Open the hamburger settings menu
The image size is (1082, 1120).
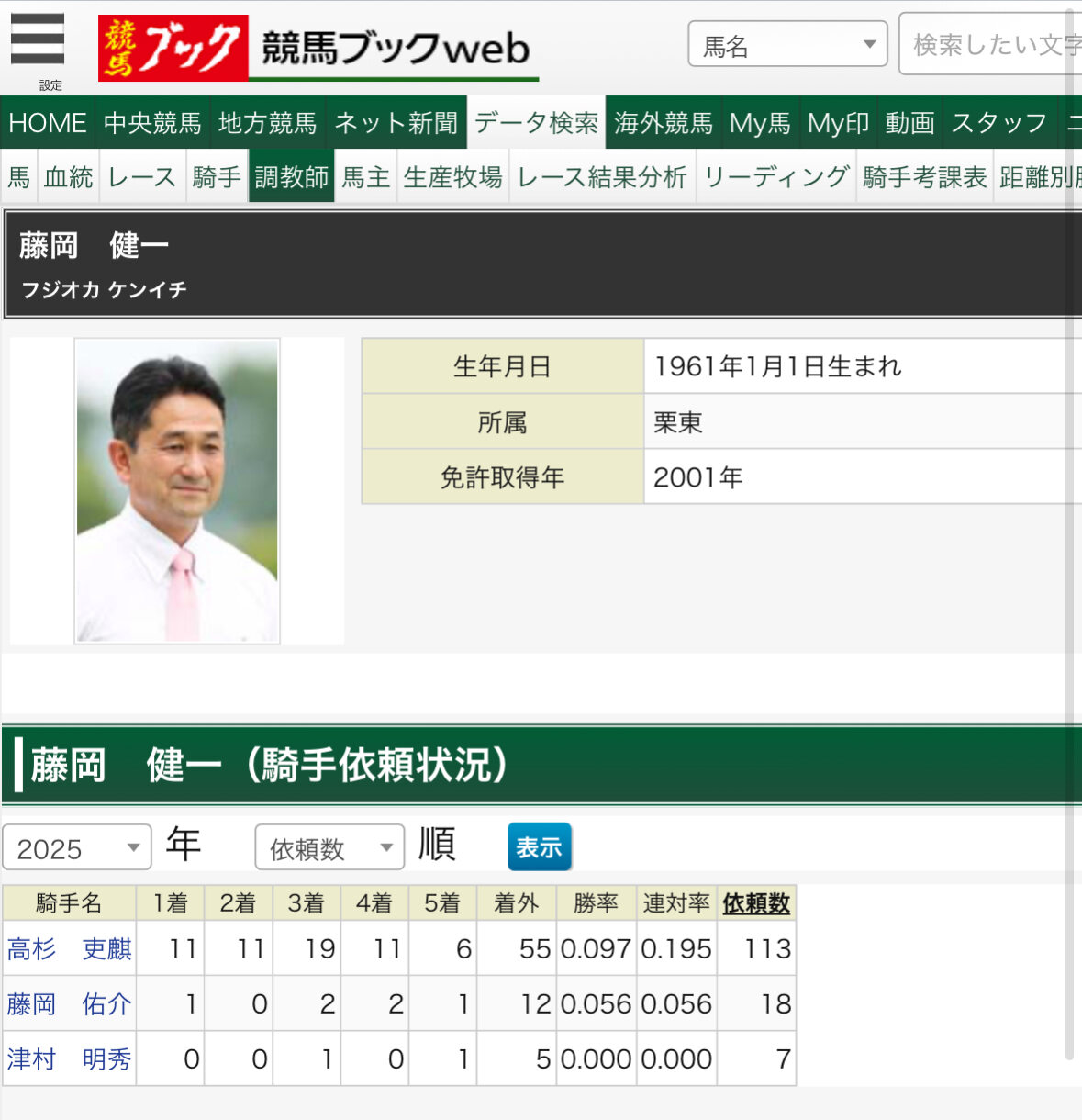pos(38,41)
